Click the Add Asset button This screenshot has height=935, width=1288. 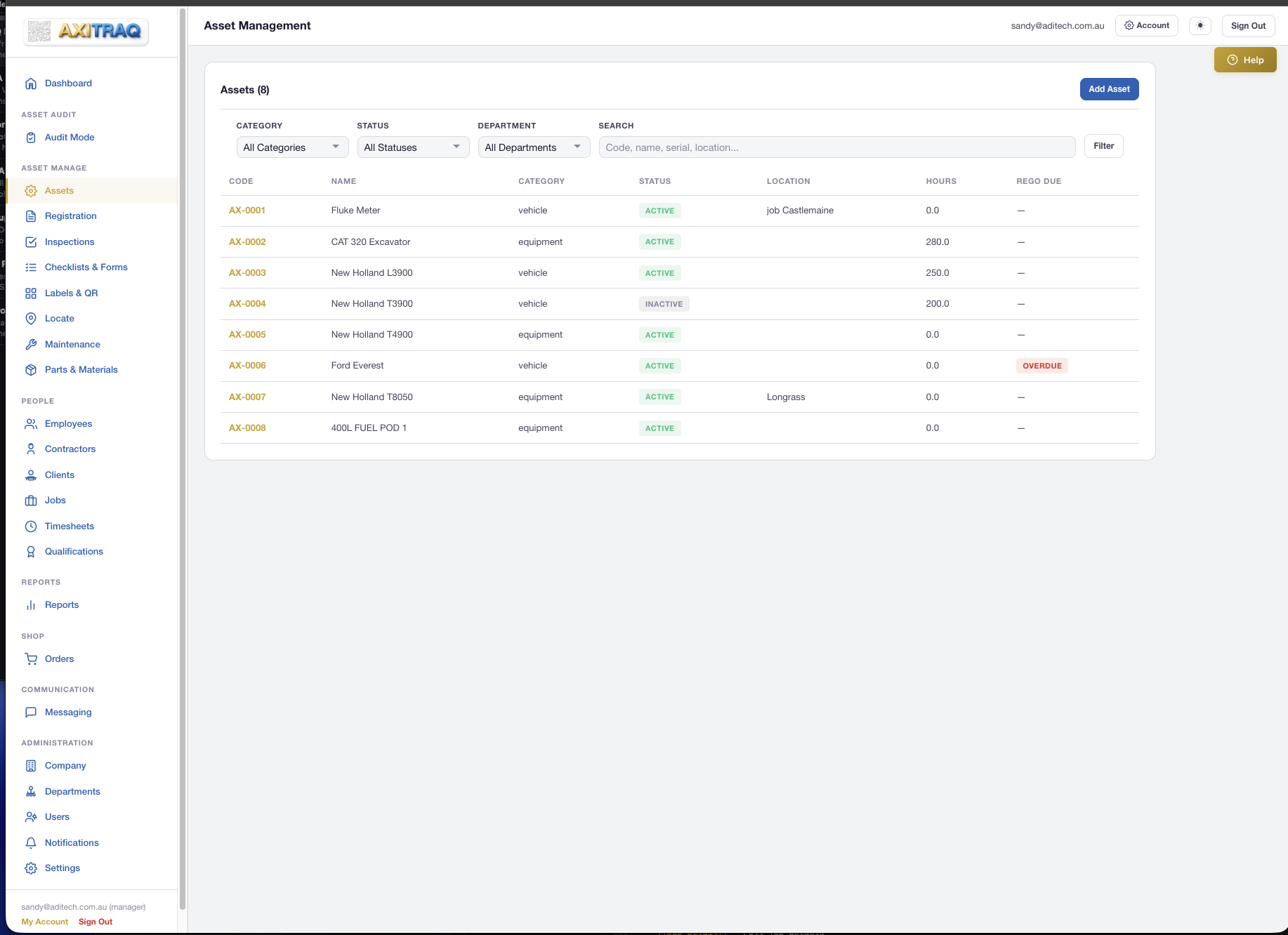[1109, 89]
